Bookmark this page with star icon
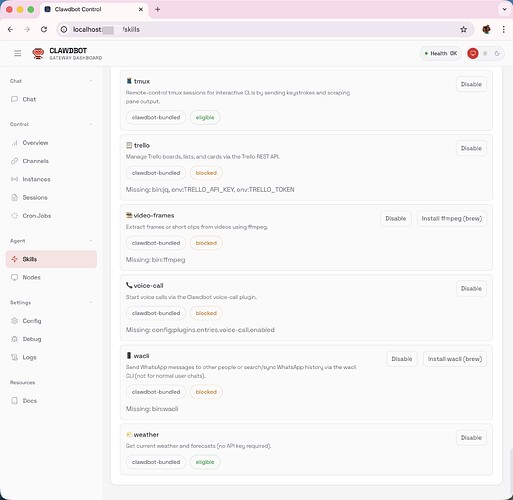 [463, 29]
